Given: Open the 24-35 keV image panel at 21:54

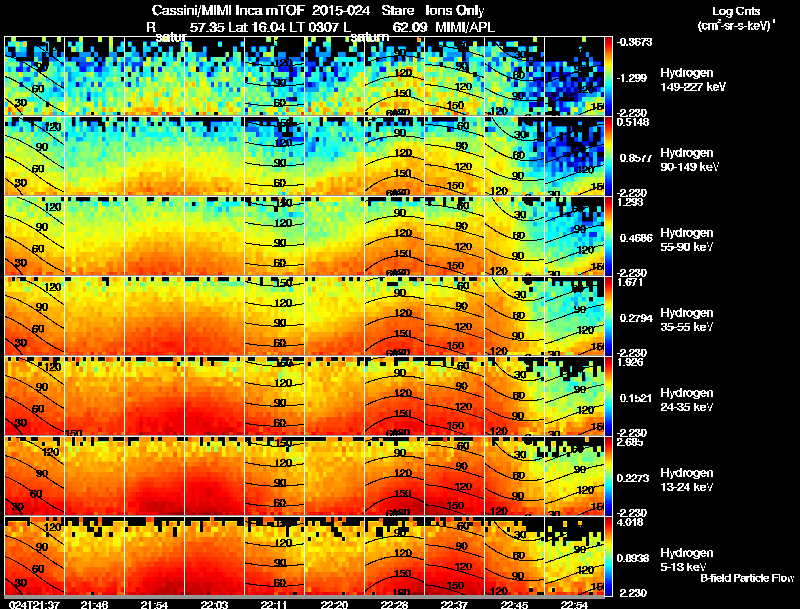Looking at the screenshot, I should (x=155, y=396).
